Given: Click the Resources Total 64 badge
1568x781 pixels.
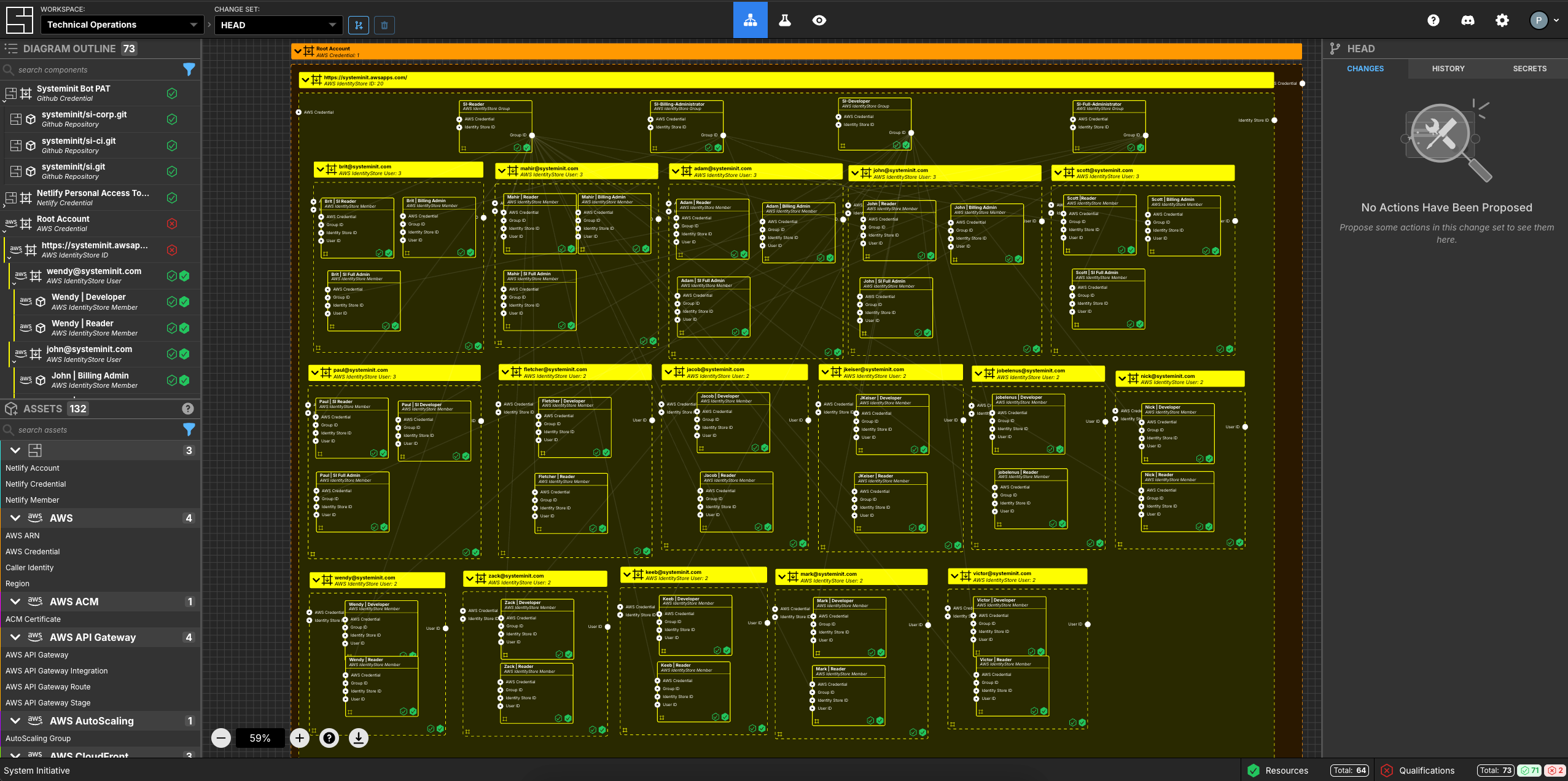Looking at the screenshot, I should click(1350, 771).
